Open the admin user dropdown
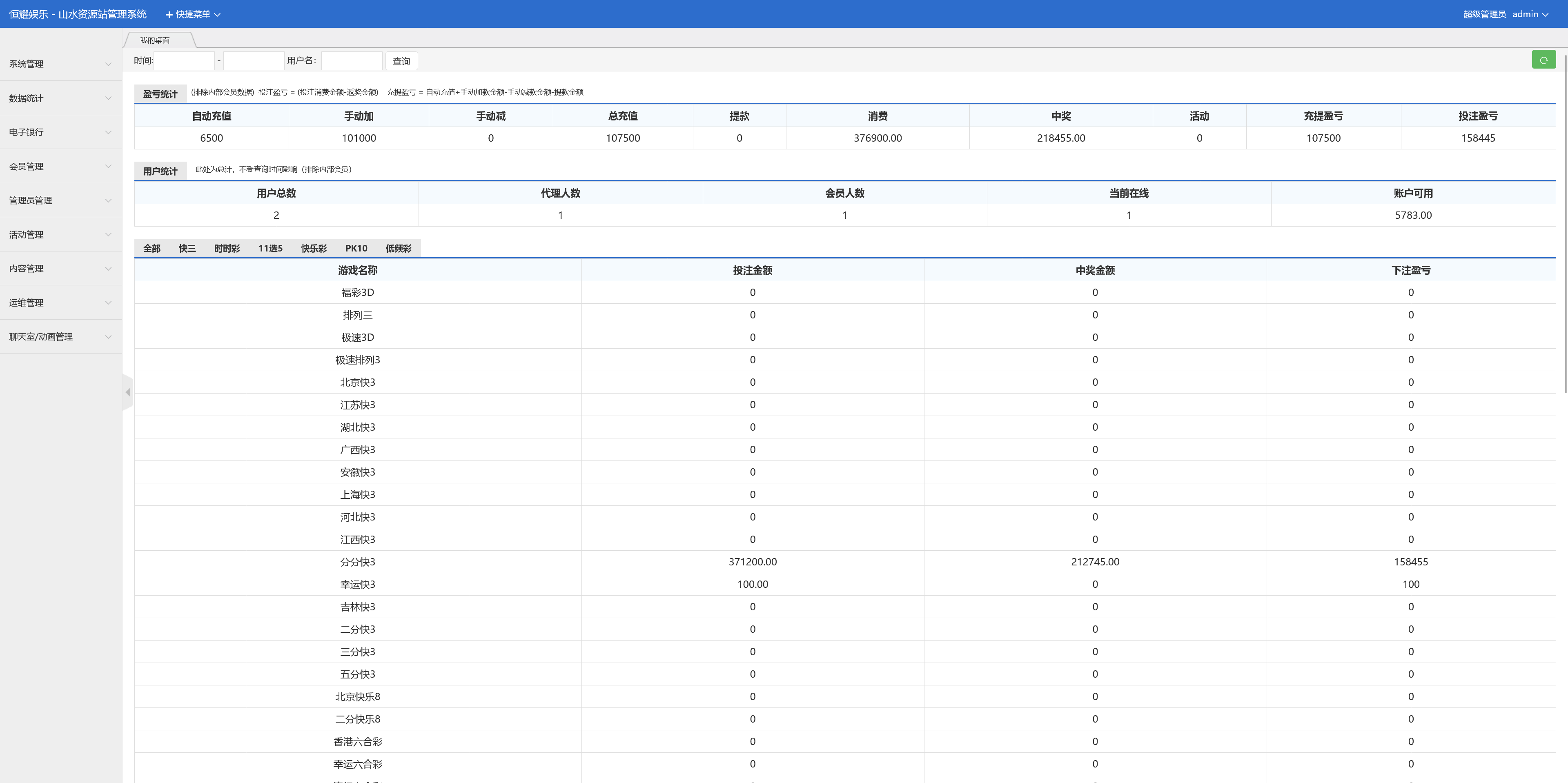The image size is (1568, 783). tap(1530, 14)
